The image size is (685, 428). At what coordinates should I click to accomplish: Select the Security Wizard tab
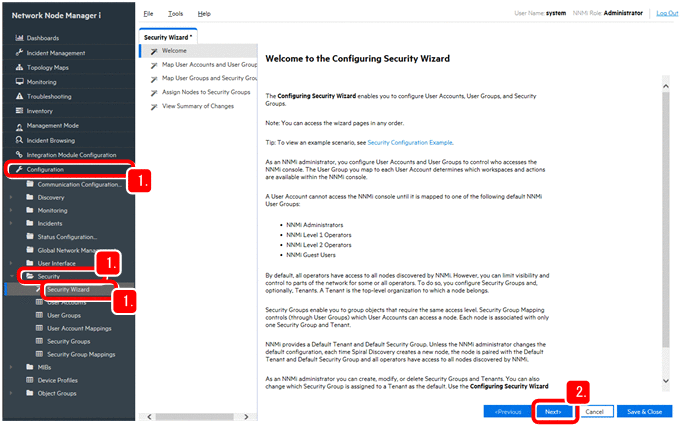(x=168, y=37)
